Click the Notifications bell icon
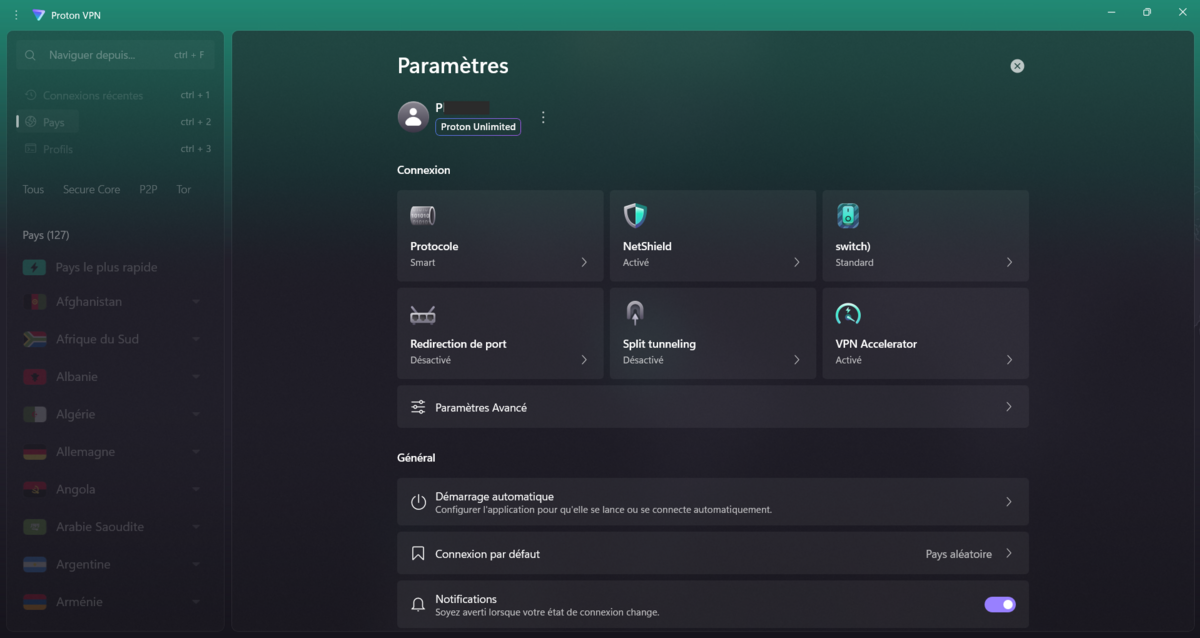Screen dimensions: 1200x638 [418, 604]
